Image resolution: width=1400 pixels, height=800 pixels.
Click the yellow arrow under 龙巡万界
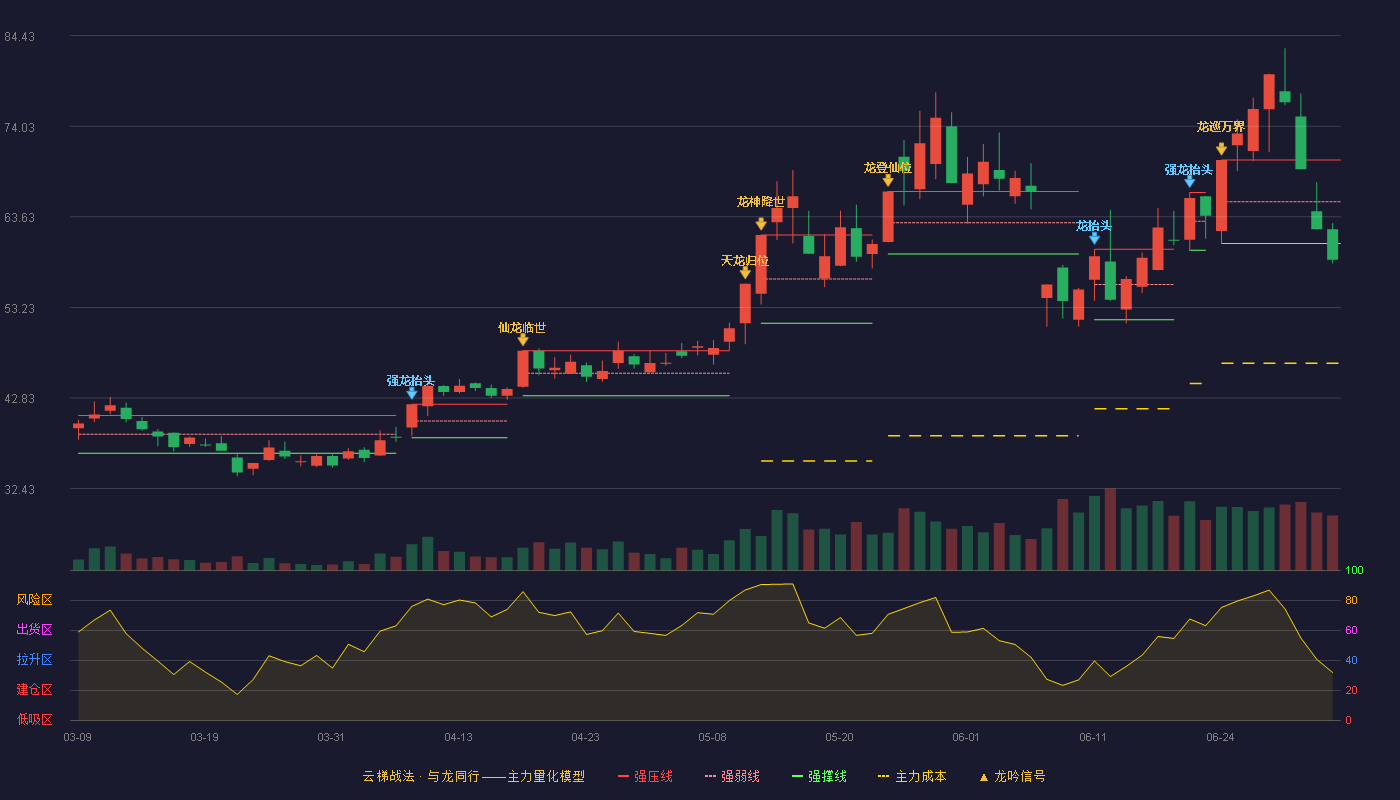[x=1221, y=149]
